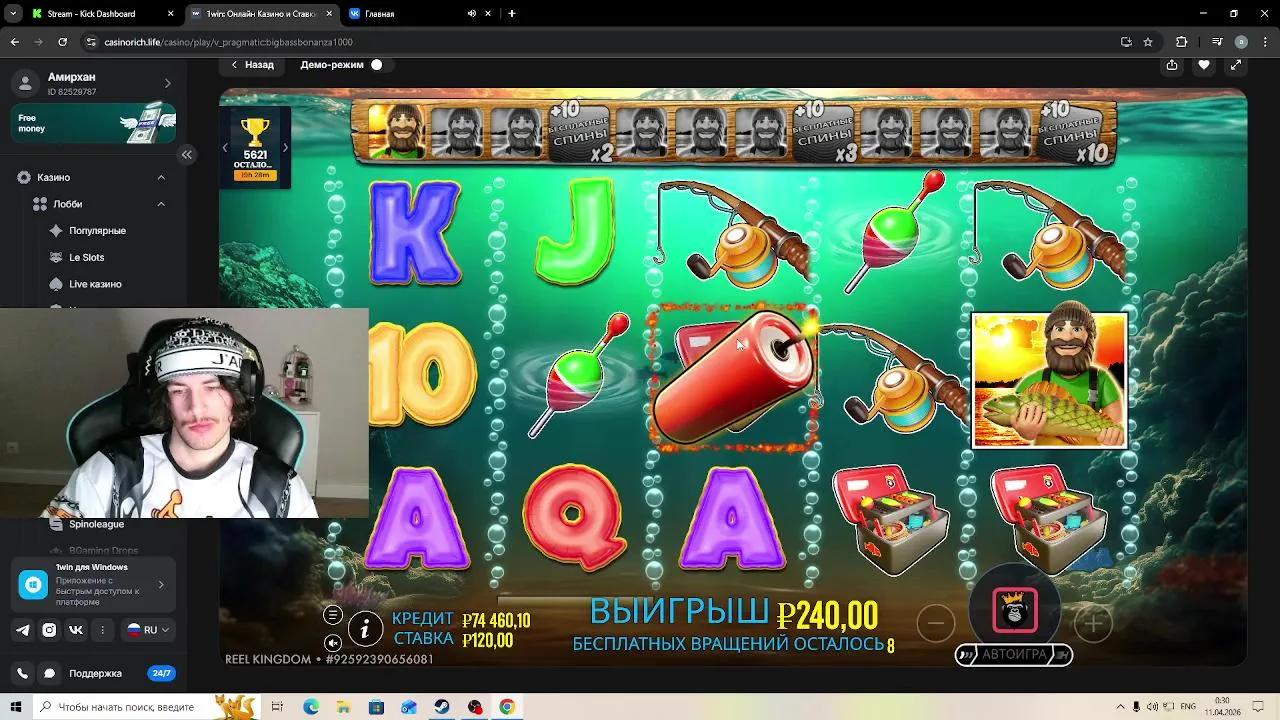Share the game via the share icon
This screenshot has height=720, width=1280.
coord(1172,65)
